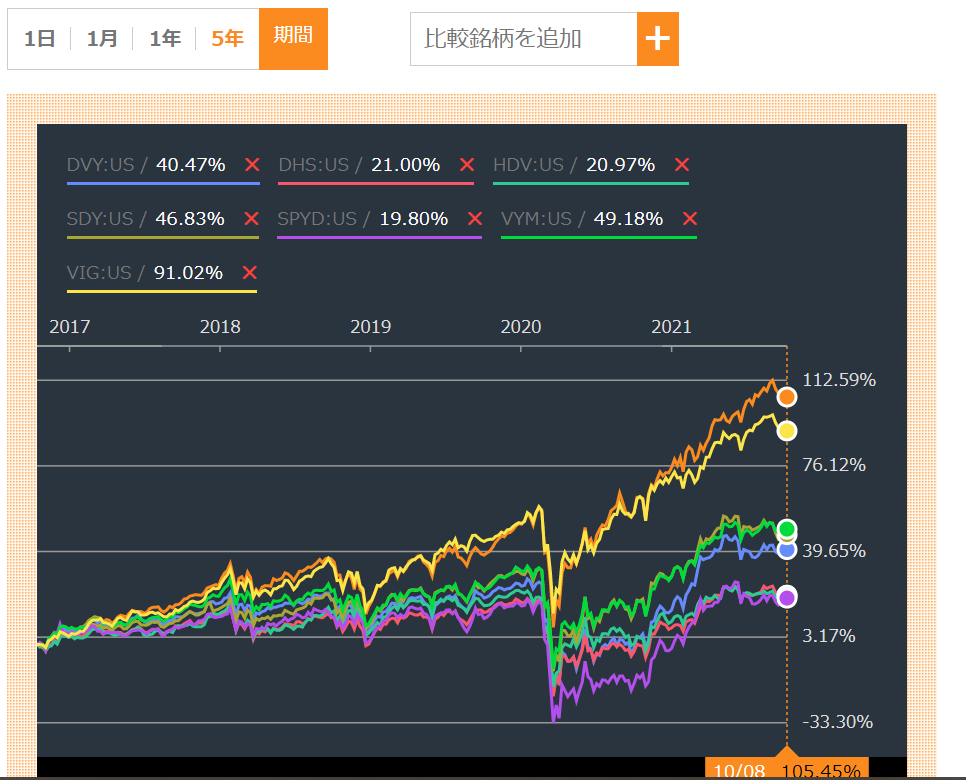Click the 3.17% y-axis label

tap(829, 636)
